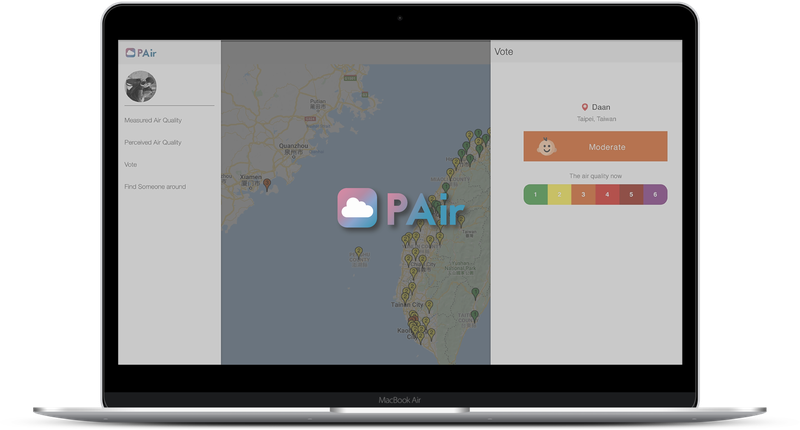Vote air quality level 1 green

[535, 194]
